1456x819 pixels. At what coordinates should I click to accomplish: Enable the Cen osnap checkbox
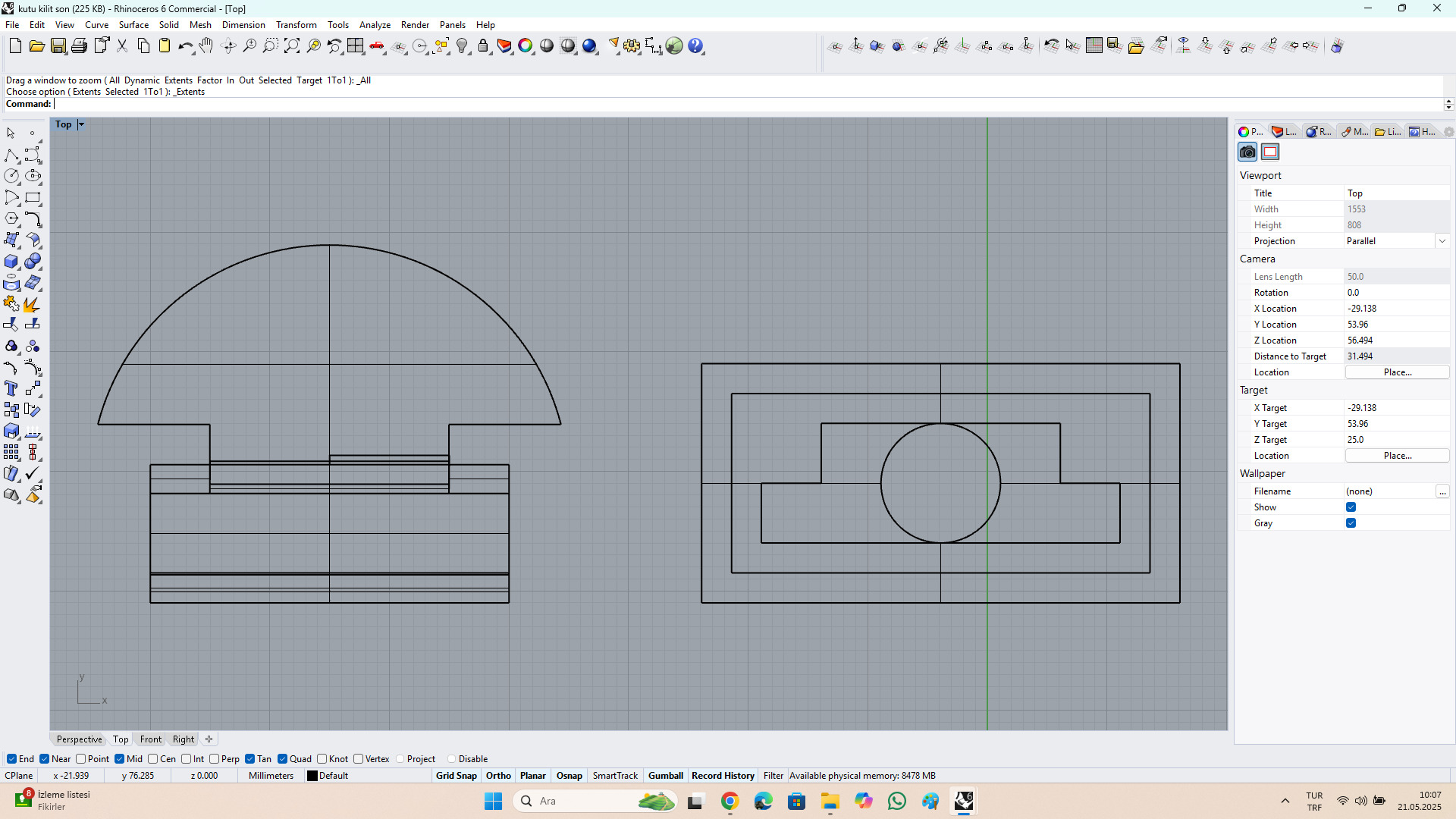tap(153, 759)
